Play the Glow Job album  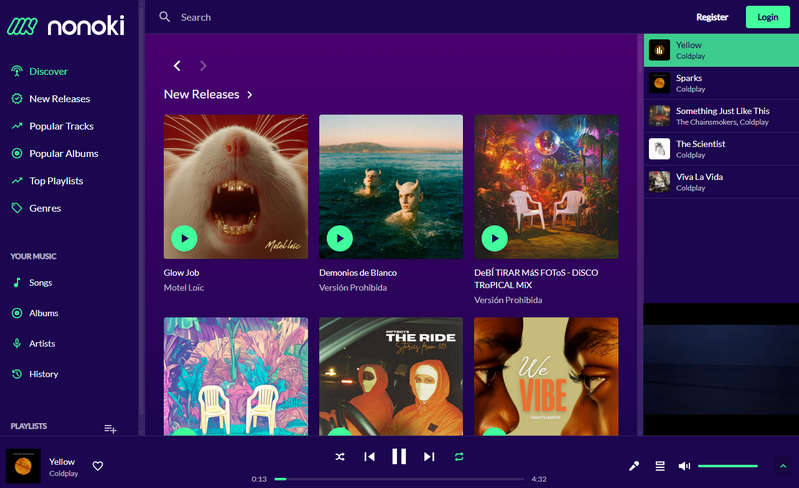[184, 238]
